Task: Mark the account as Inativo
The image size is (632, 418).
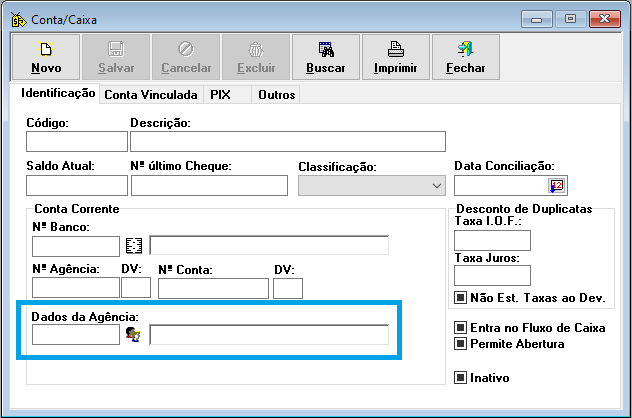Action: (461, 378)
